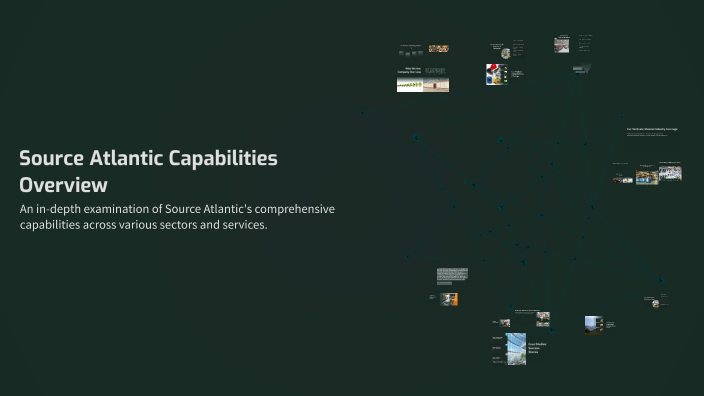Open the funnel-shaped topic node slide
Viewport: 704px width, 396px height.
point(582,69)
